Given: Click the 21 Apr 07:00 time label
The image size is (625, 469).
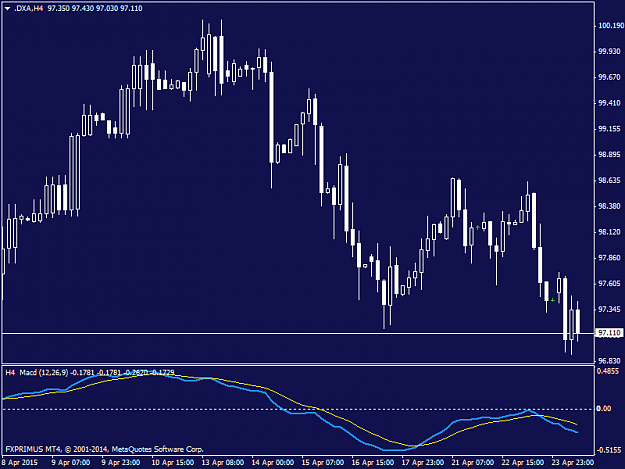Looking at the screenshot, I should click(473, 463).
